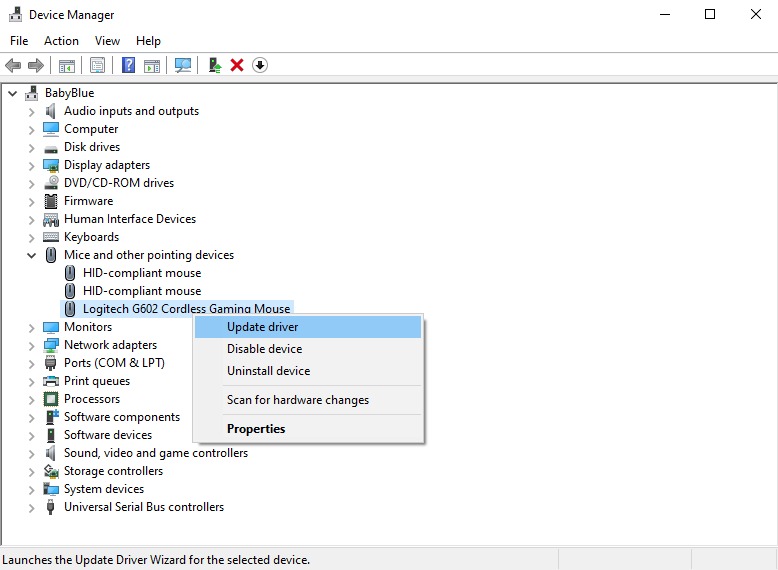
Task: Click the circled down-arrow toolbar icon
Action: coord(260,65)
